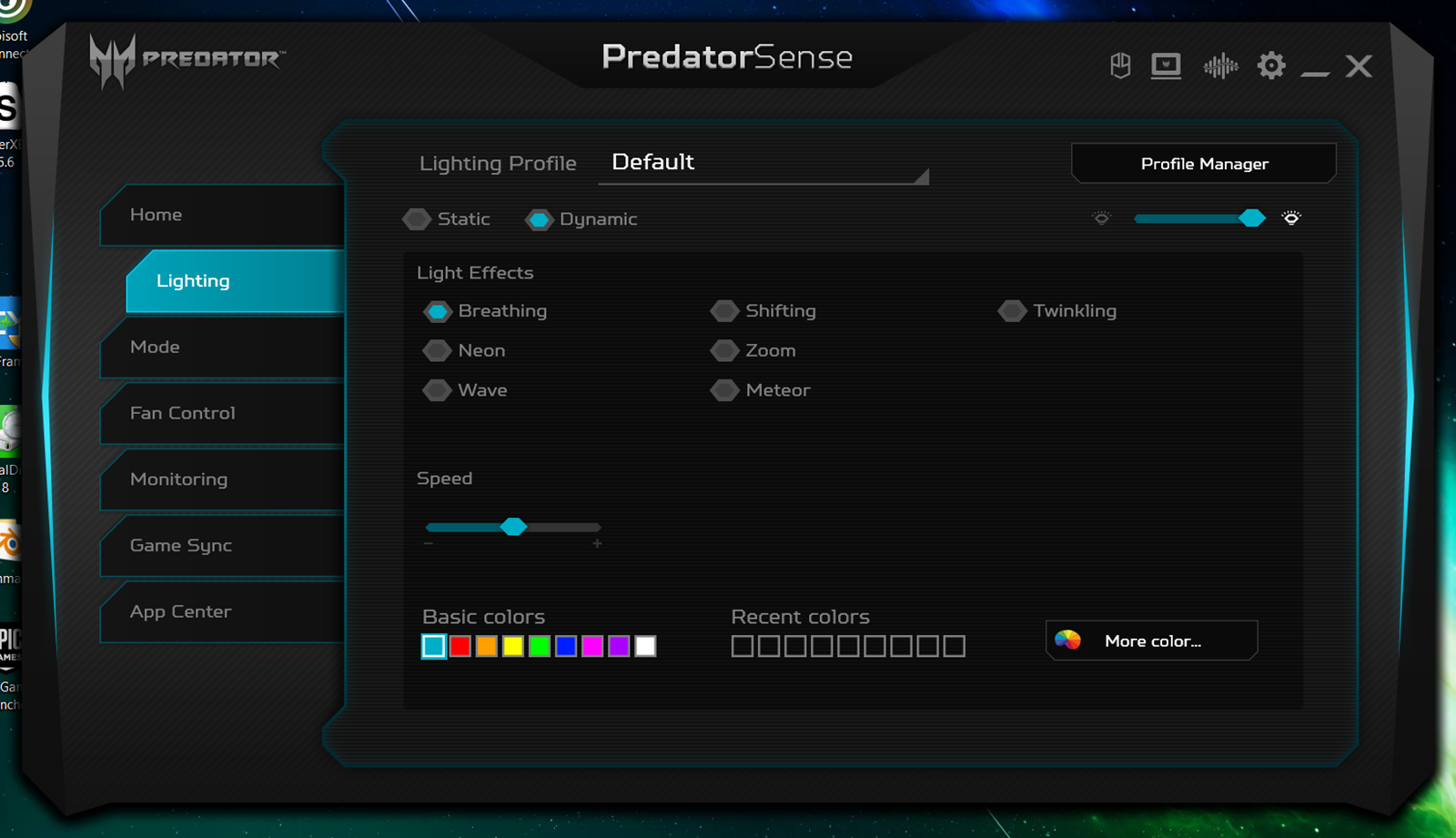Click the speed increase plus mark
Screen dimensions: 1456x838
597,543
